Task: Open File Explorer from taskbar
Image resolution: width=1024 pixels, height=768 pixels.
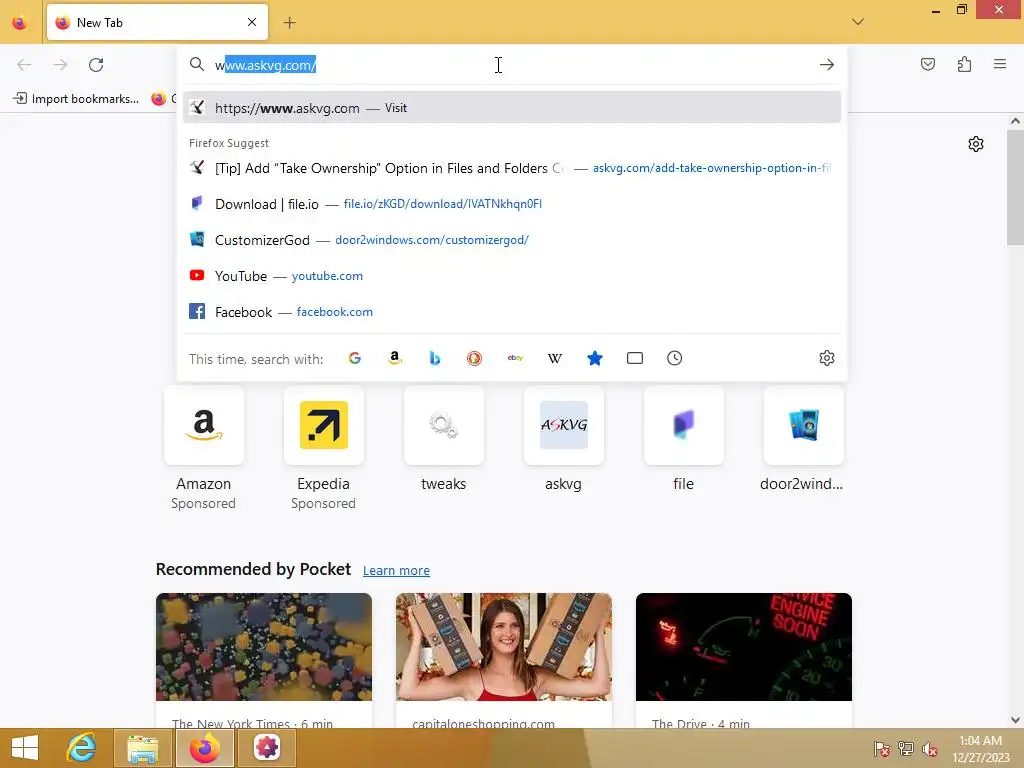Action: tap(143, 748)
